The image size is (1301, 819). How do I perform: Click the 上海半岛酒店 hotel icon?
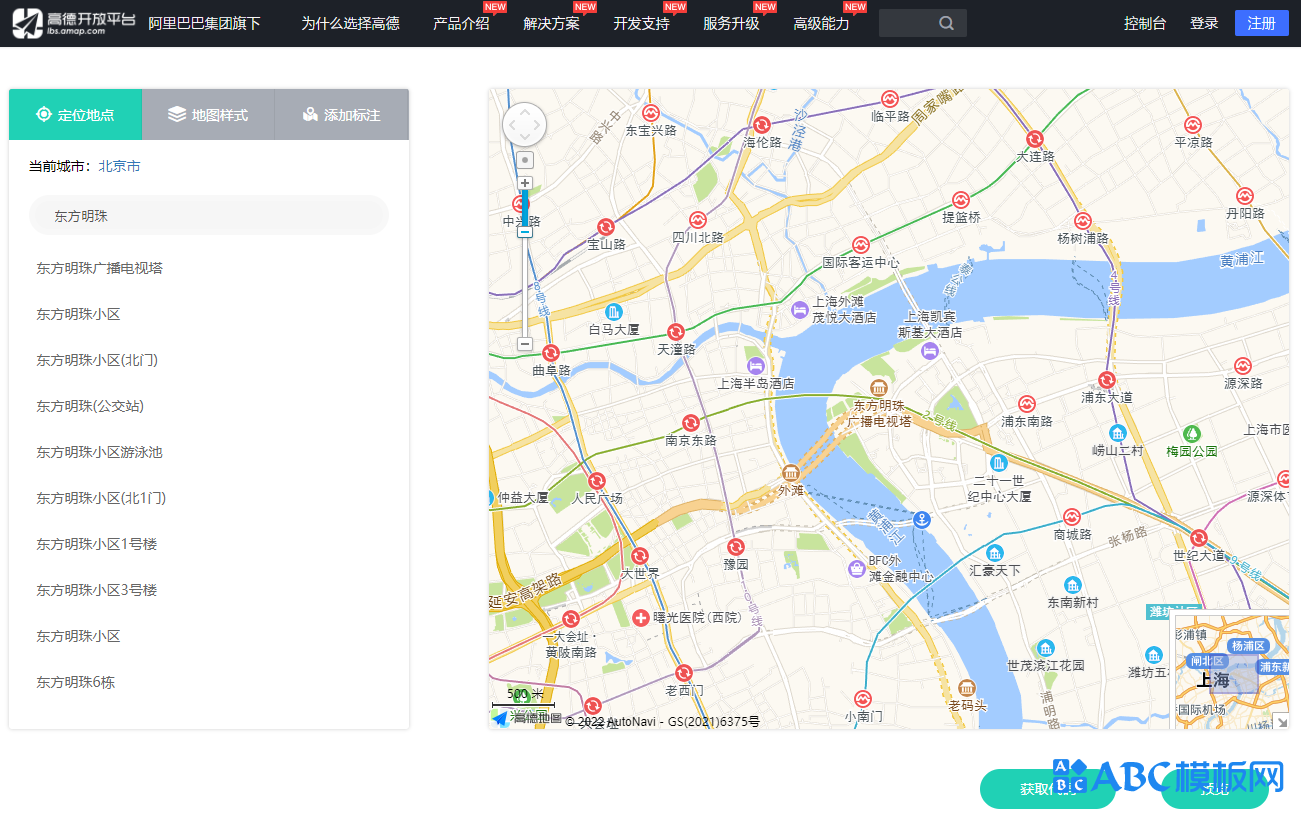756,366
